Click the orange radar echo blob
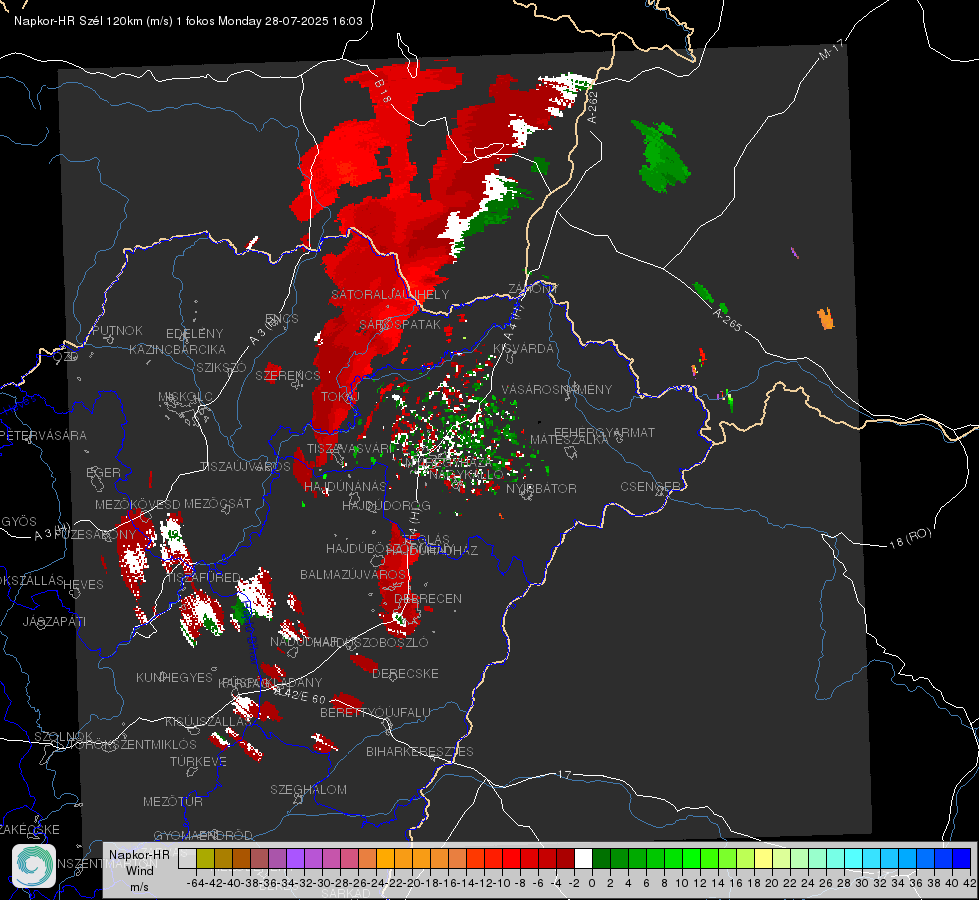The width and height of the screenshot is (979, 900). pyautogui.click(x=825, y=319)
